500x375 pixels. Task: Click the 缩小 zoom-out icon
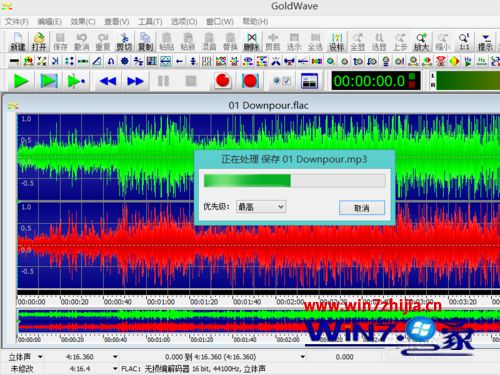click(443, 42)
